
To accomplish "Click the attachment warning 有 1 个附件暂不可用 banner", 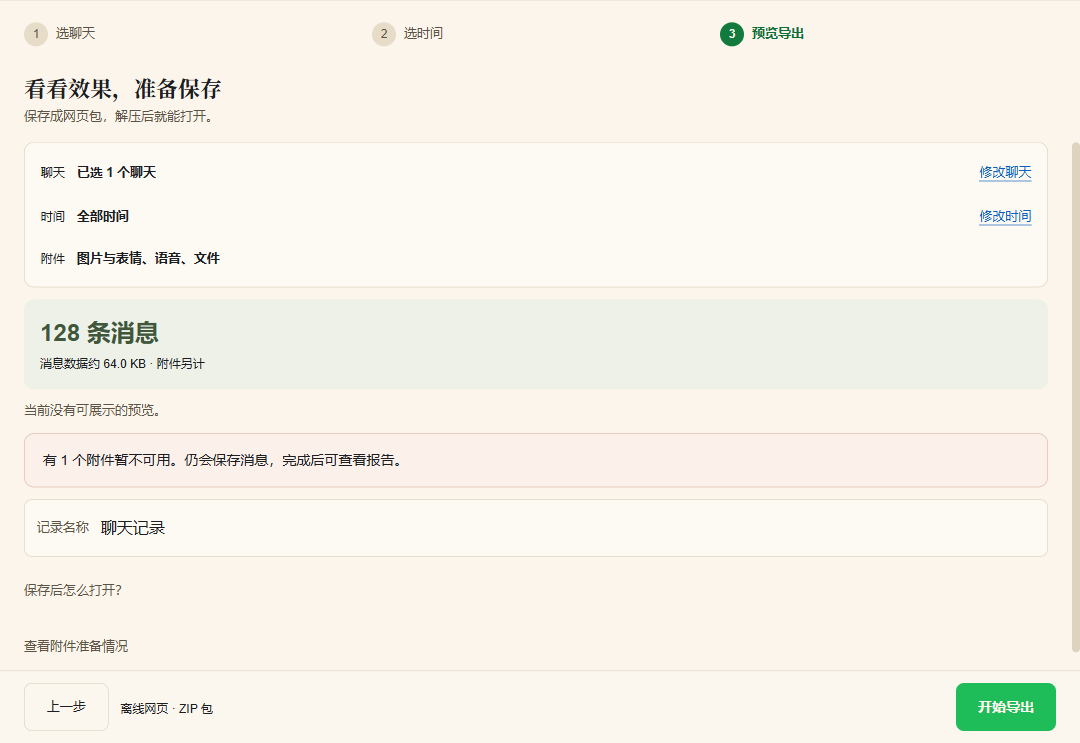I will pyautogui.click(x=536, y=460).
